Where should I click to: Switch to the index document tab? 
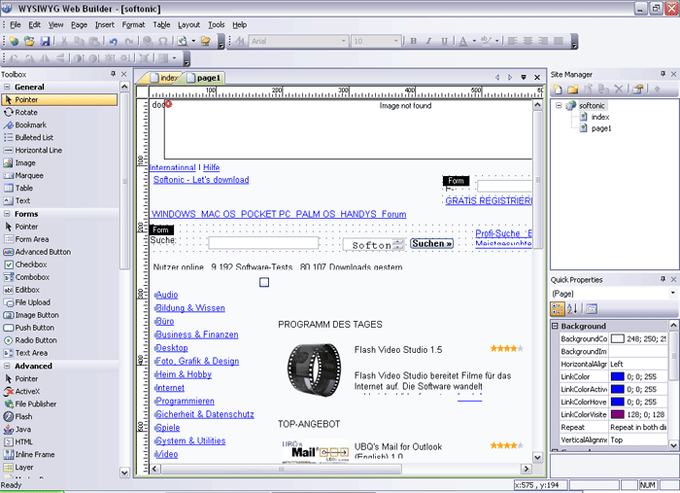pyautogui.click(x=164, y=78)
